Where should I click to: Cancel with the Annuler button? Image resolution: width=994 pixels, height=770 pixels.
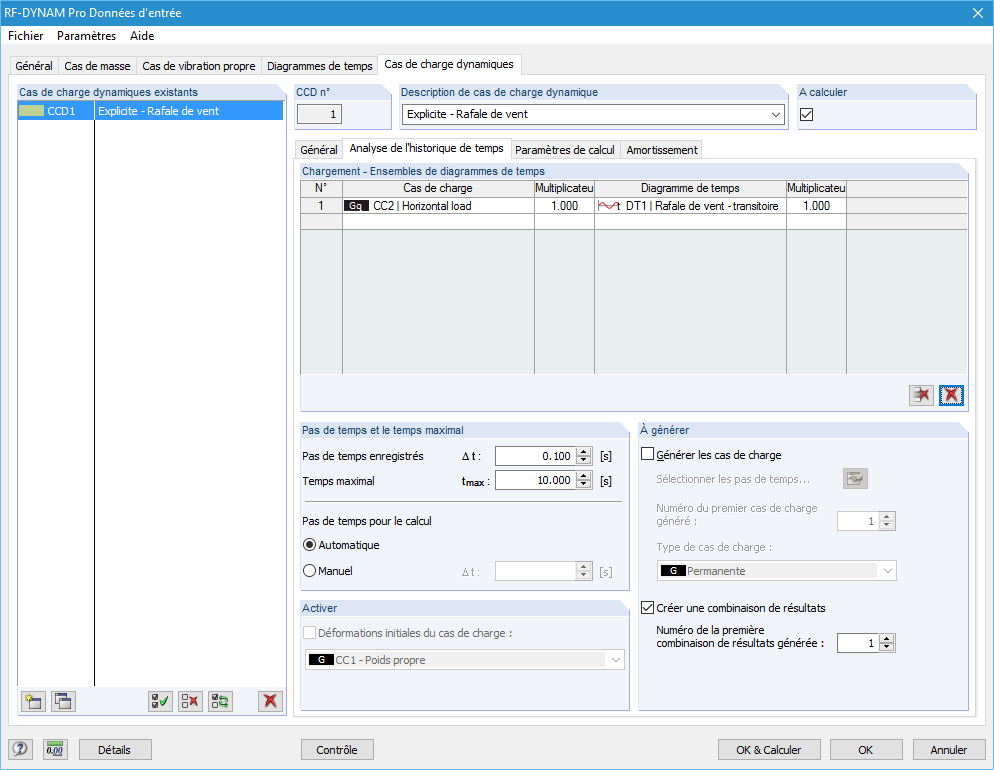click(949, 750)
